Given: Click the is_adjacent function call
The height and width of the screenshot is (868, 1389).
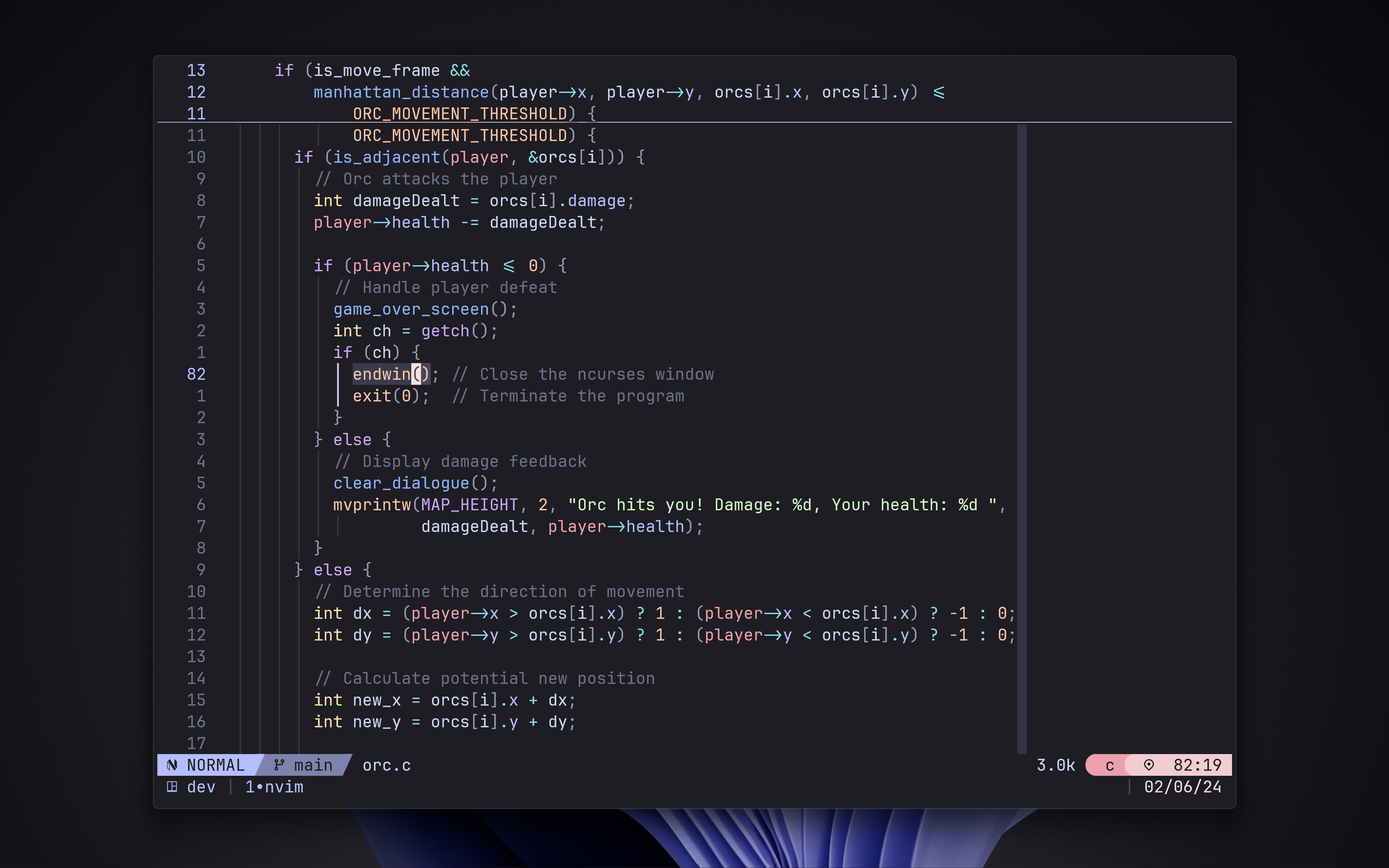Looking at the screenshot, I should pyautogui.click(x=386, y=157).
